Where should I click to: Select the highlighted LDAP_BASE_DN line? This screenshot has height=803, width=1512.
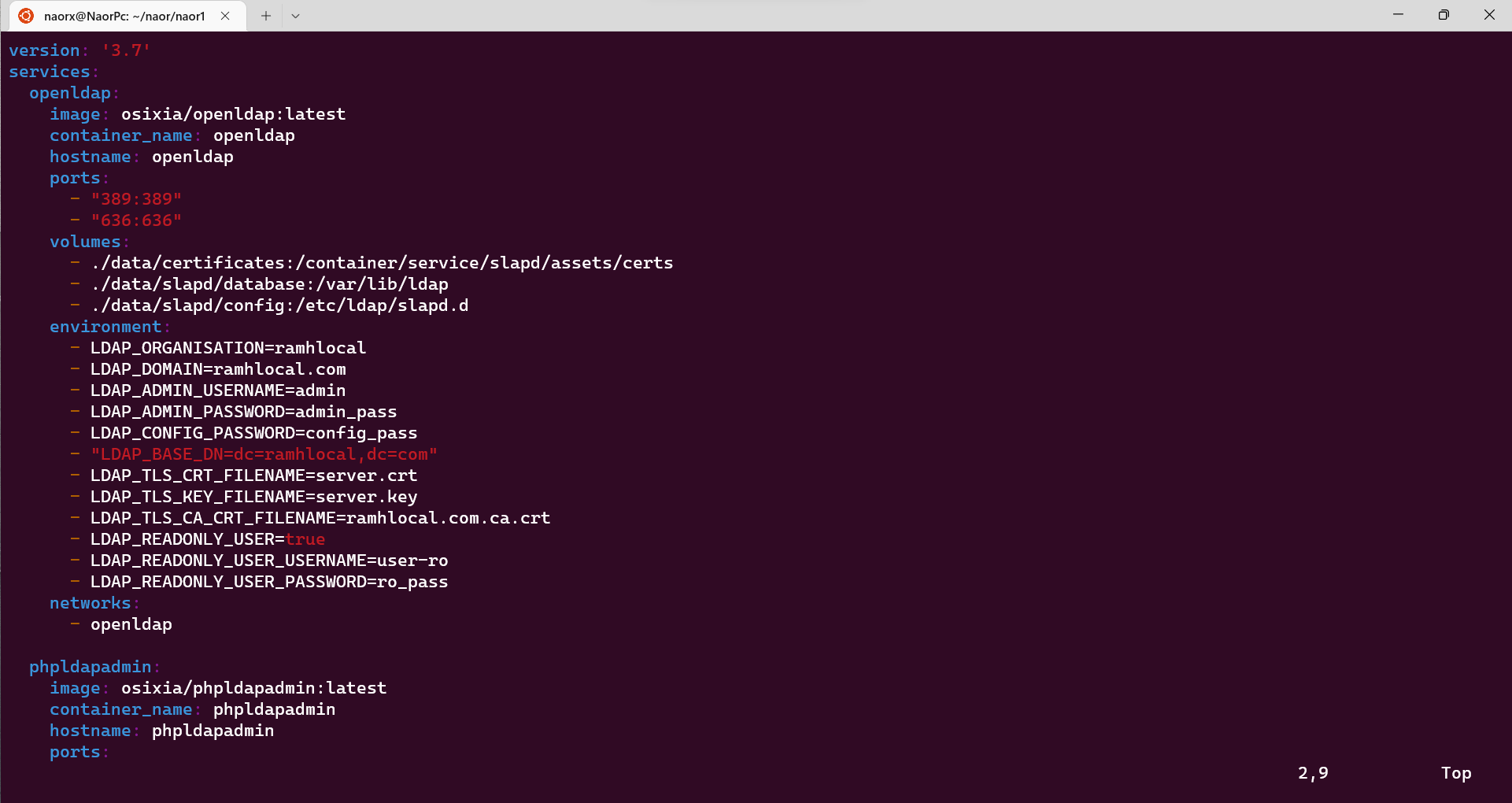[263, 453]
